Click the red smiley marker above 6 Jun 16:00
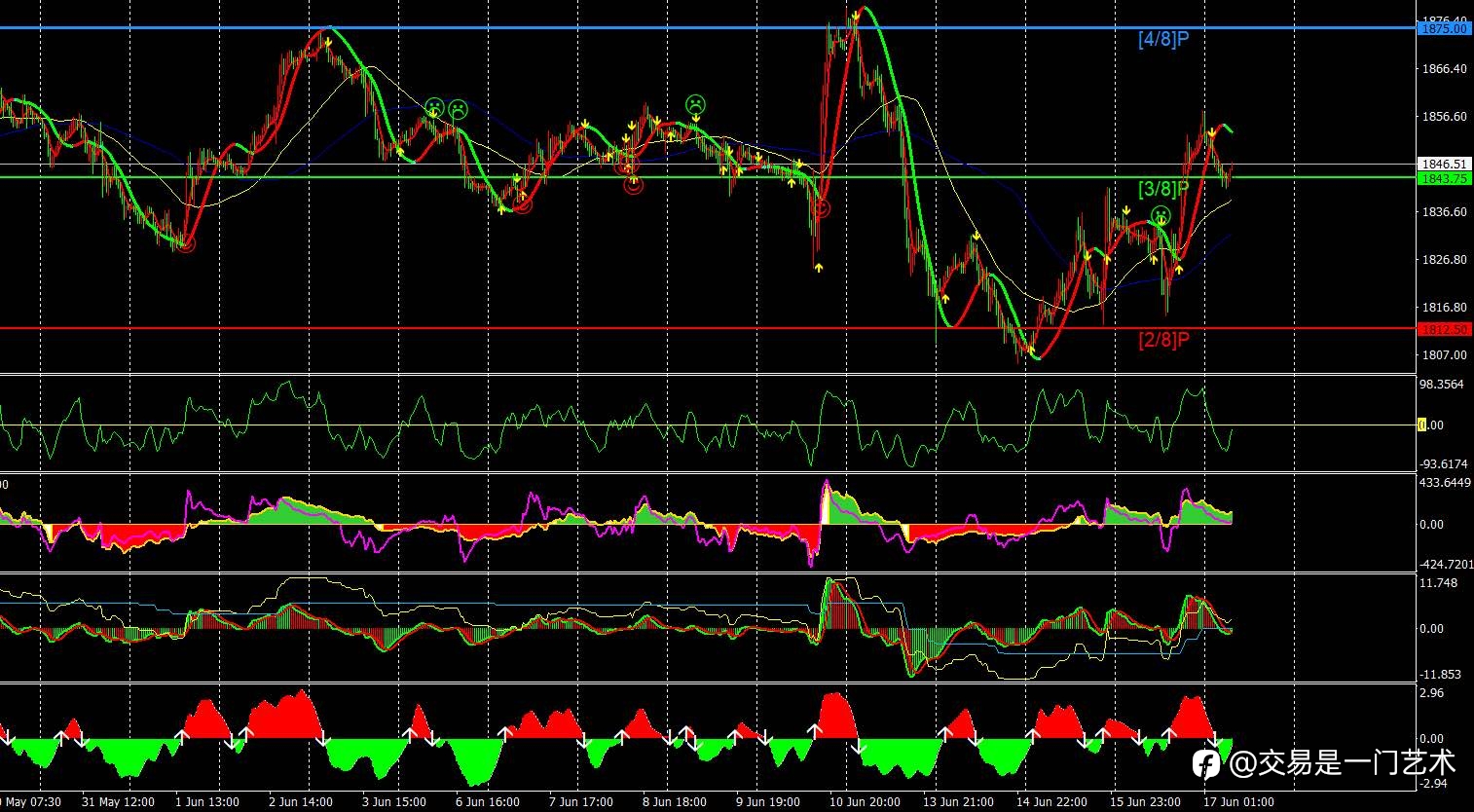Viewport: 1474px width, 812px height. pyautogui.click(x=523, y=203)
